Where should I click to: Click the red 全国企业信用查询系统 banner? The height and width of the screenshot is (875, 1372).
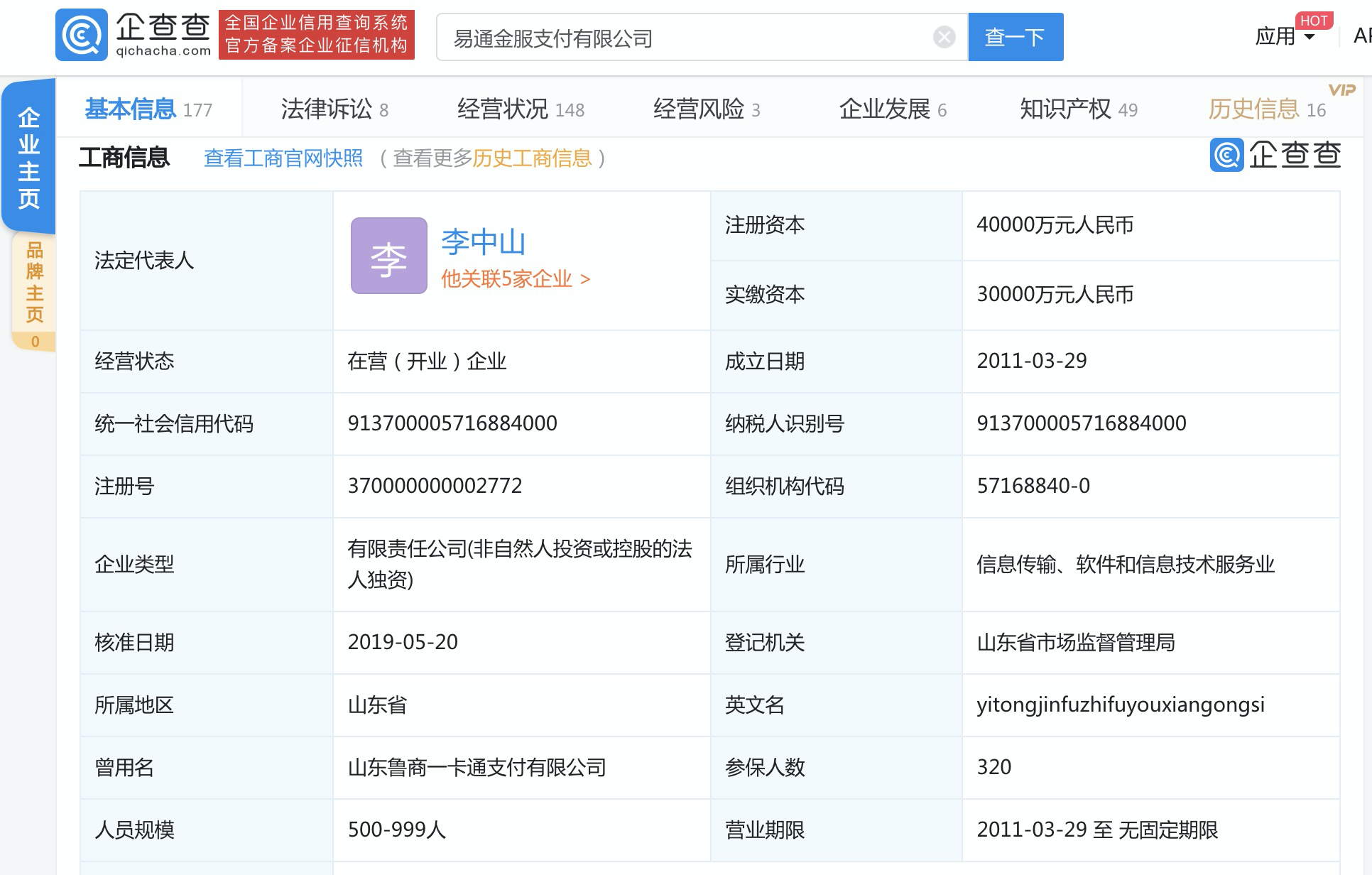click(317, 34)
